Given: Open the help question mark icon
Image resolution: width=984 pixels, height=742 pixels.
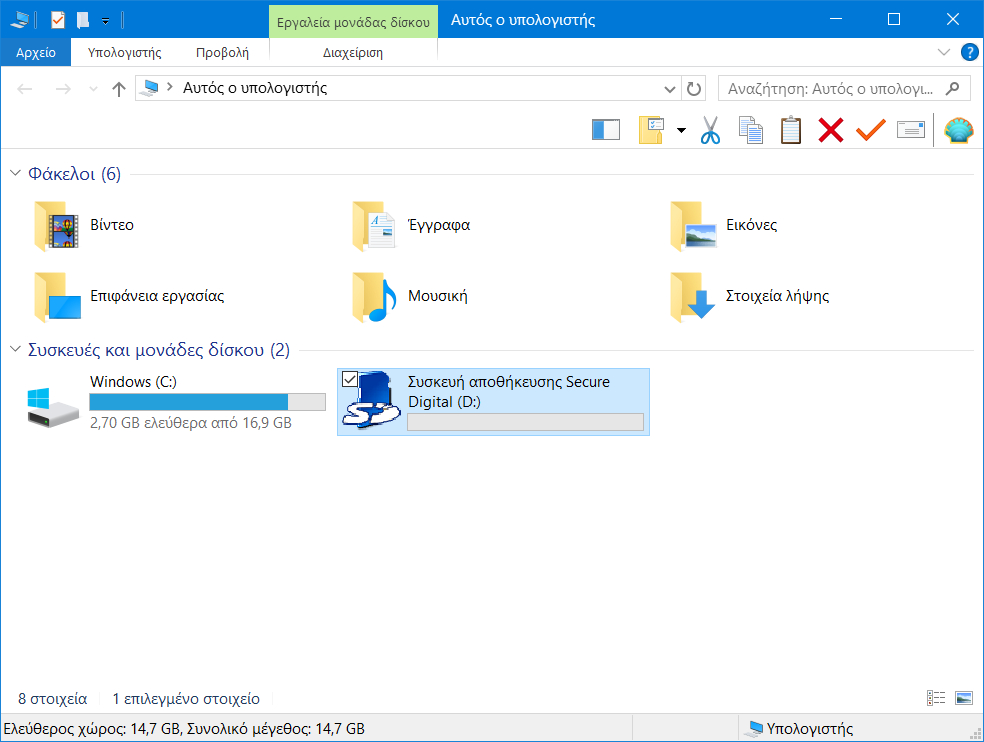Looking at the screenshot, I should (x=970, y=52).
